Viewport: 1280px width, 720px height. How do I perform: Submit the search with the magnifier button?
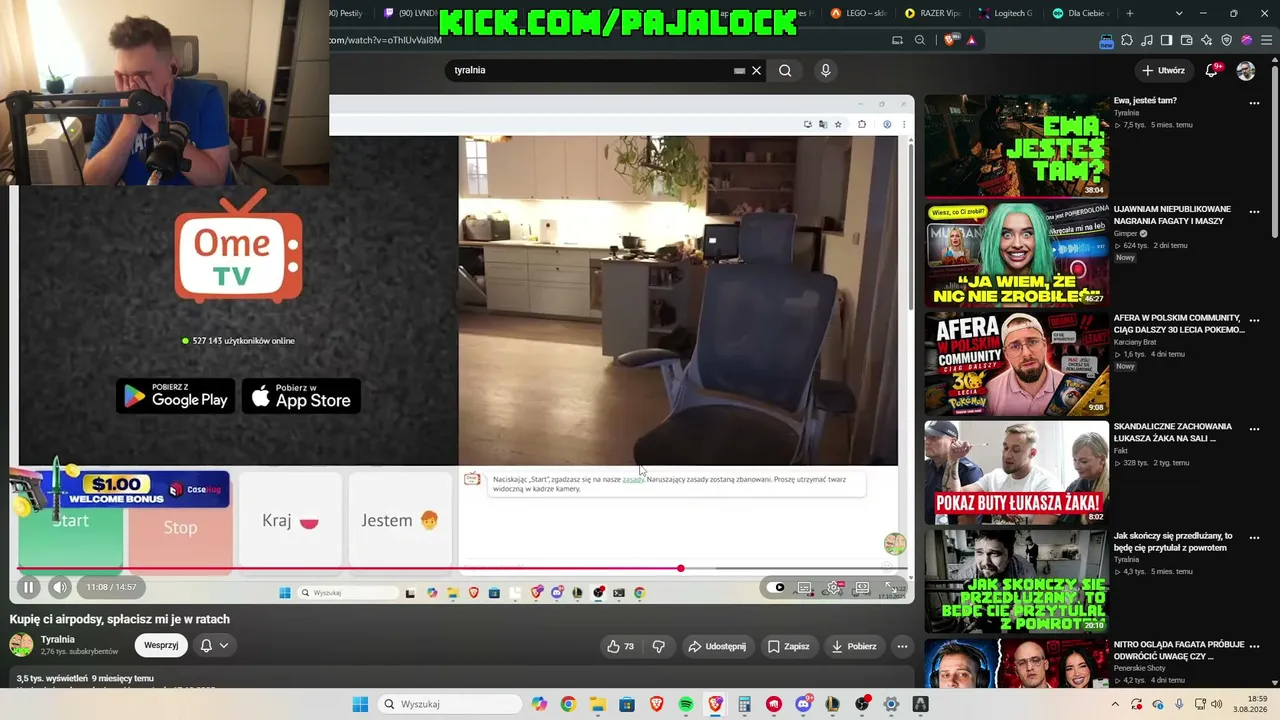coord(785,70)
